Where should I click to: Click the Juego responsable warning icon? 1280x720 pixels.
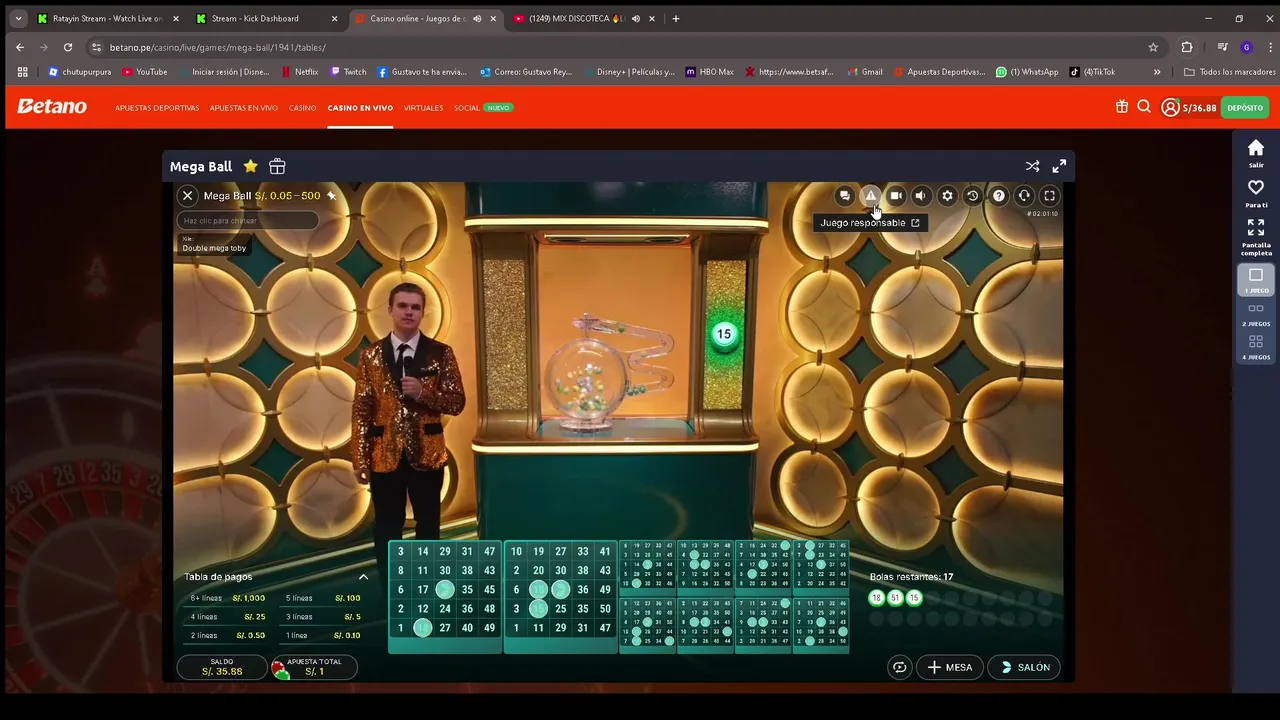[x=870, y=196]
